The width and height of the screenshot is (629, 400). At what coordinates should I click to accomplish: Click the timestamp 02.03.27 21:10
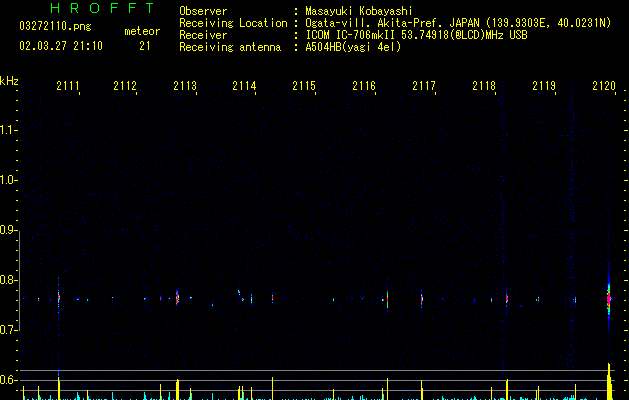[x=61, y=46]
